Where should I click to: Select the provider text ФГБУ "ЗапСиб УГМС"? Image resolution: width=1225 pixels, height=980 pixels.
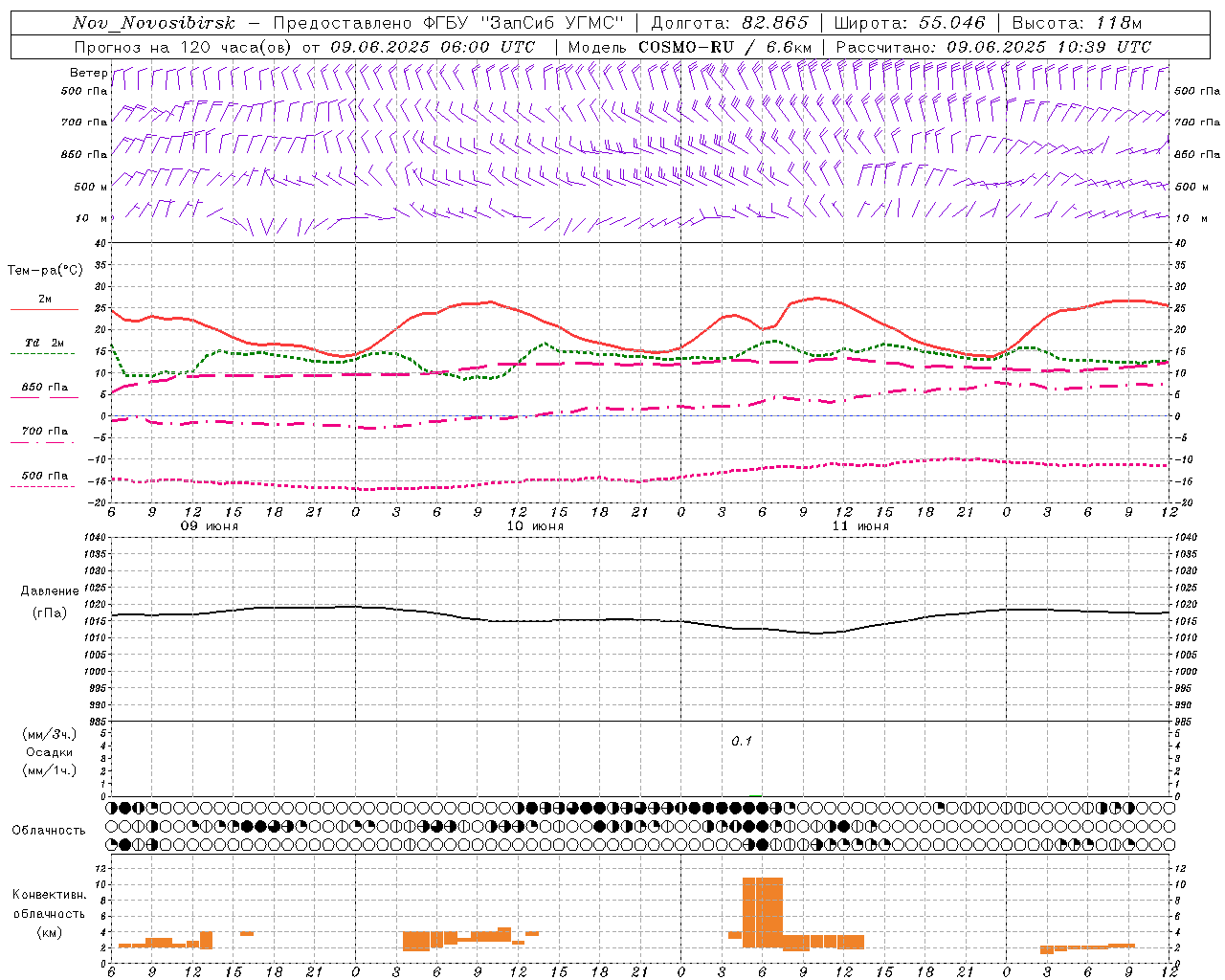point(524,23)
